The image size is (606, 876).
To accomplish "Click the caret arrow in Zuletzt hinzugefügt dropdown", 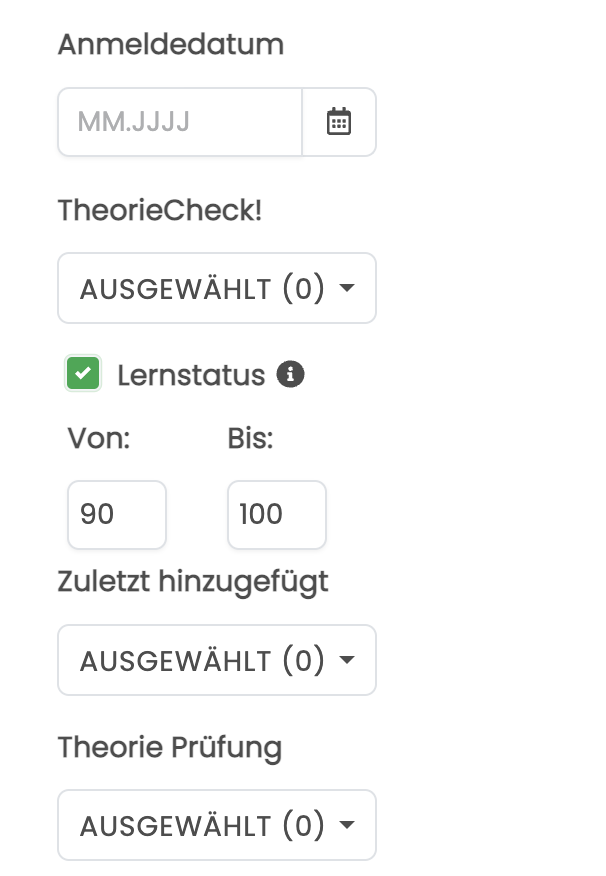I will [347, 660].
